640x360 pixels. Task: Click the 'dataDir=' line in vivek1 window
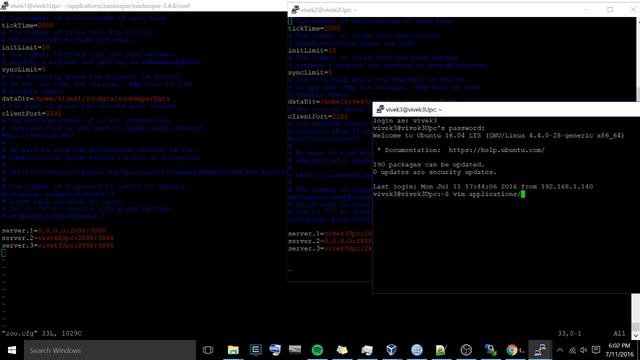pyautogui.click(x=85, y=99)
